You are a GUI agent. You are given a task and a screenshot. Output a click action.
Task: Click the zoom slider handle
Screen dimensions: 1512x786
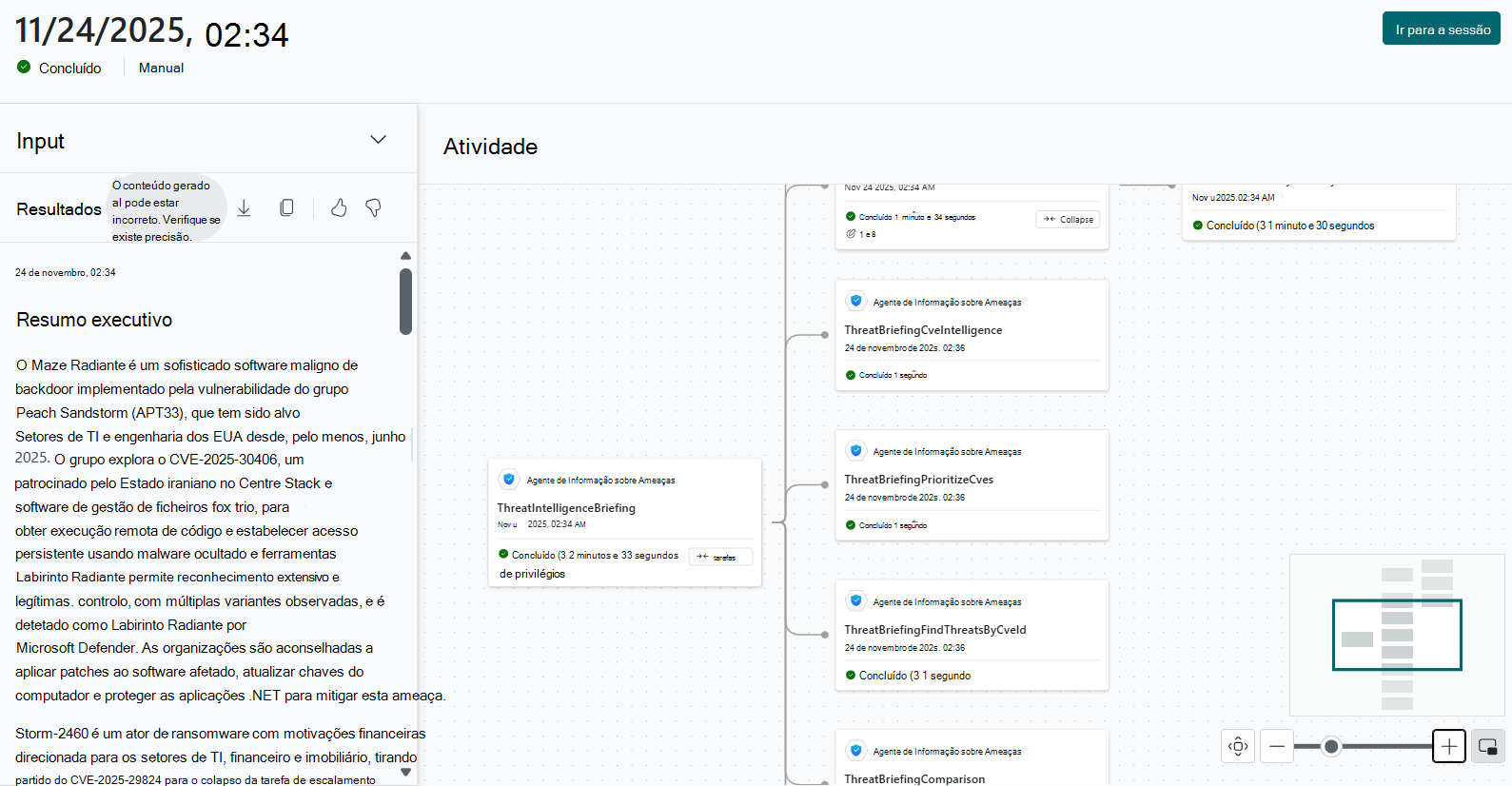[1331, 746]
